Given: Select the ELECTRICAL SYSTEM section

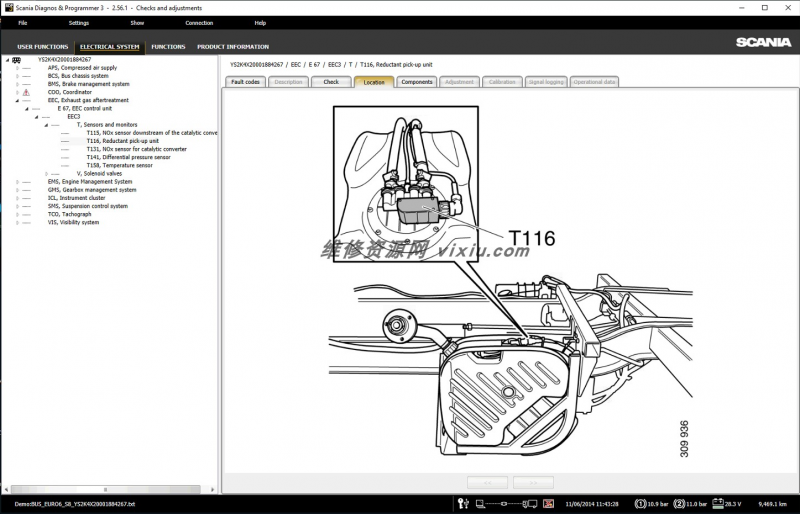Looking at the screenshot, I should (x=110, y=46).
